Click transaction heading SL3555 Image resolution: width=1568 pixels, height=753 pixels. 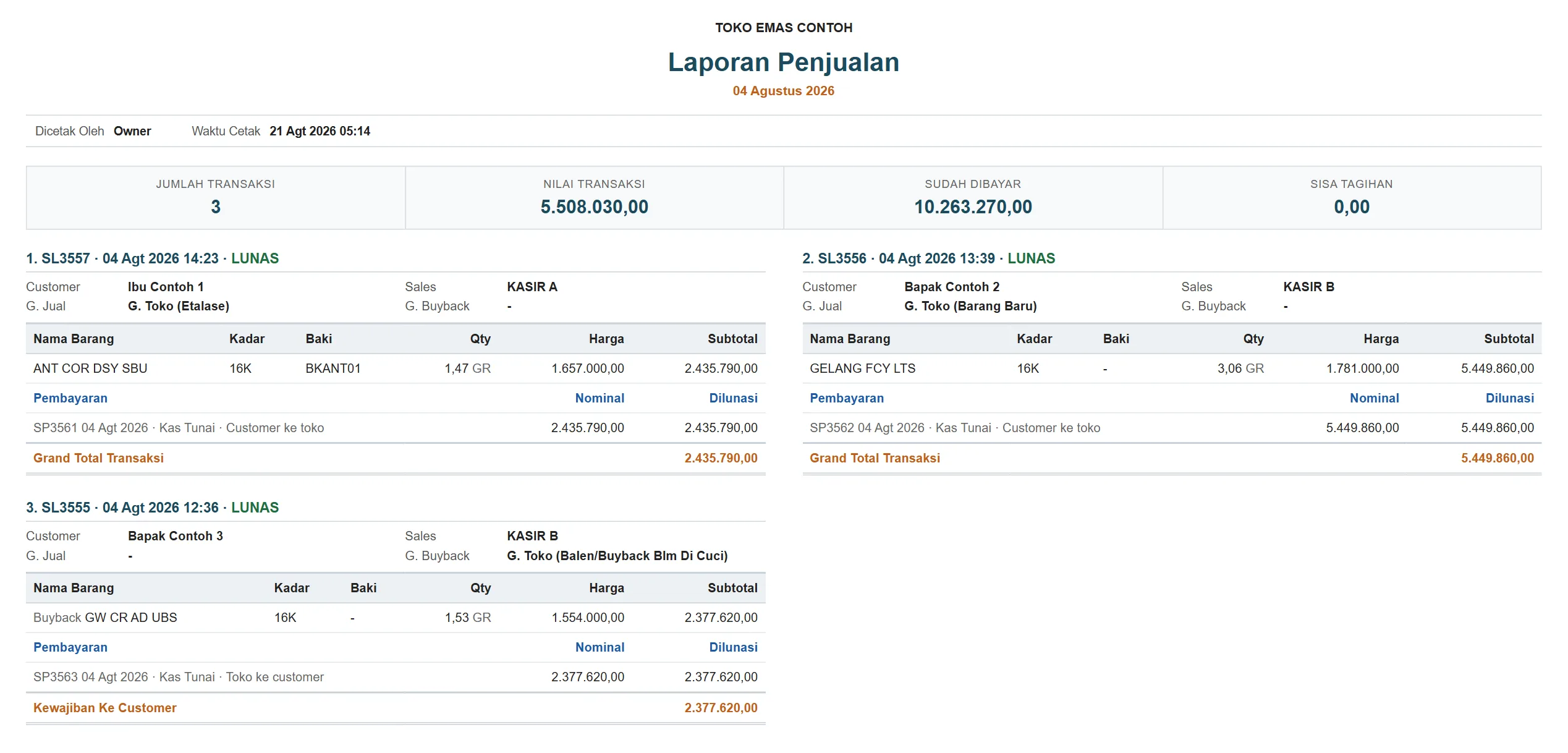[x=152, y=508]
